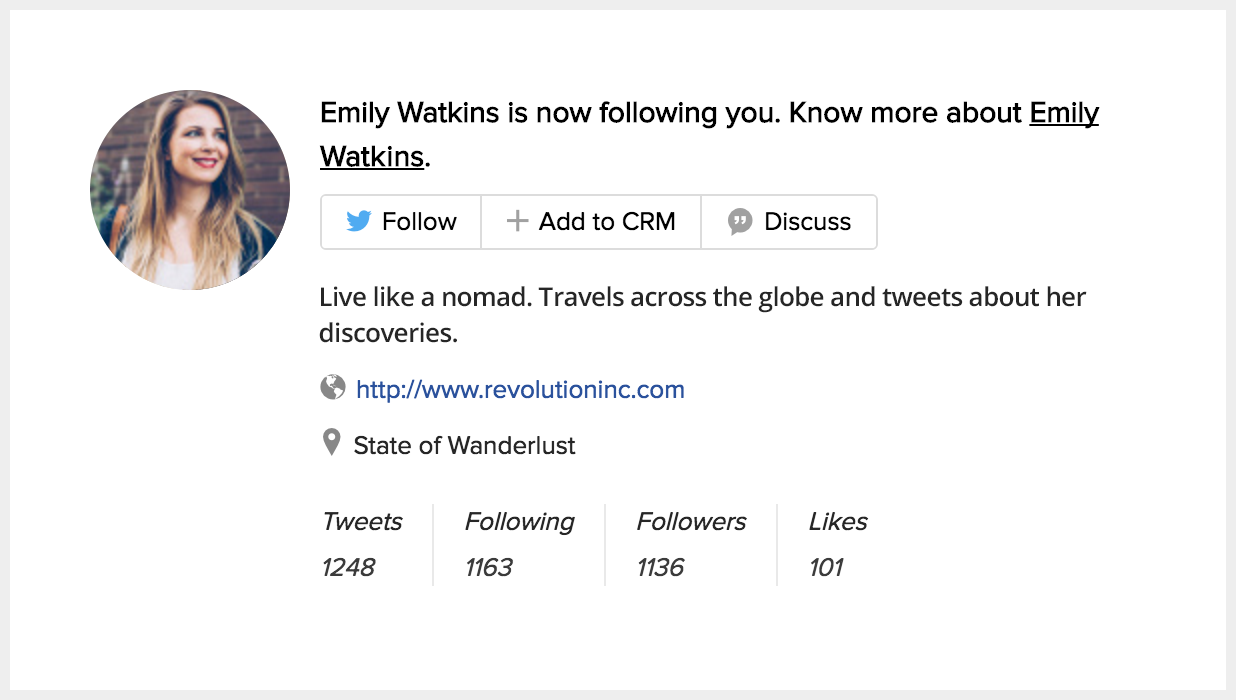Click the State of Wanderlust location text
This screenshot has height=700, width=1236.
(x=464, y=445)
